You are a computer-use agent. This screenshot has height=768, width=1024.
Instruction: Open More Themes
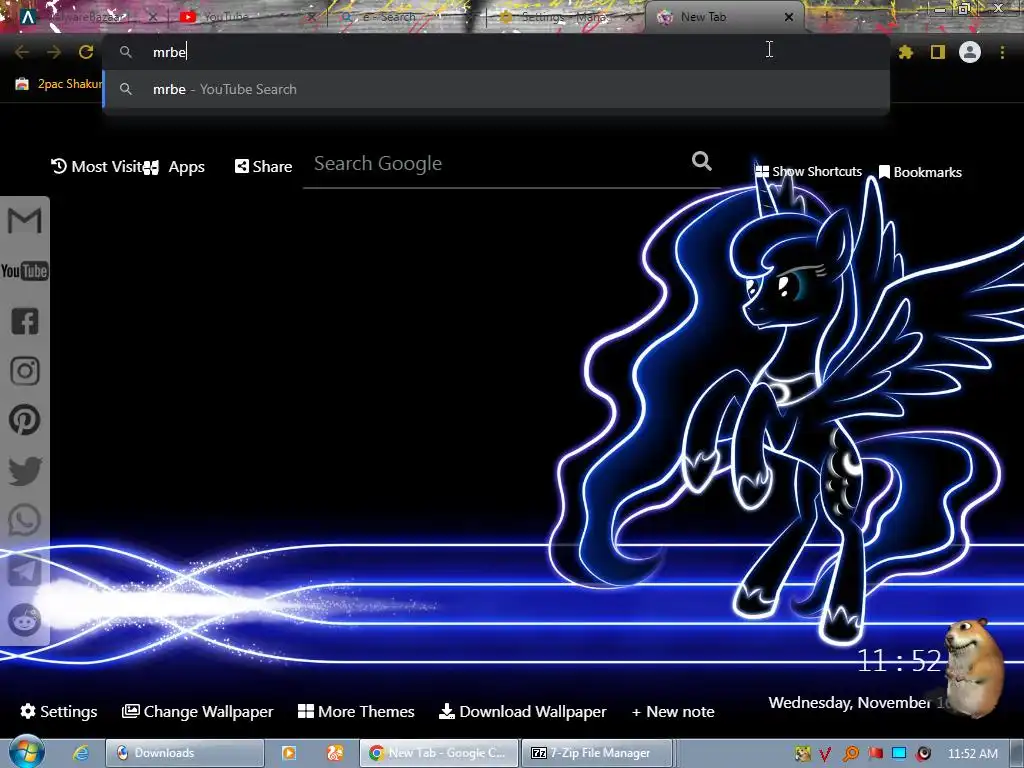click(357, 712)
